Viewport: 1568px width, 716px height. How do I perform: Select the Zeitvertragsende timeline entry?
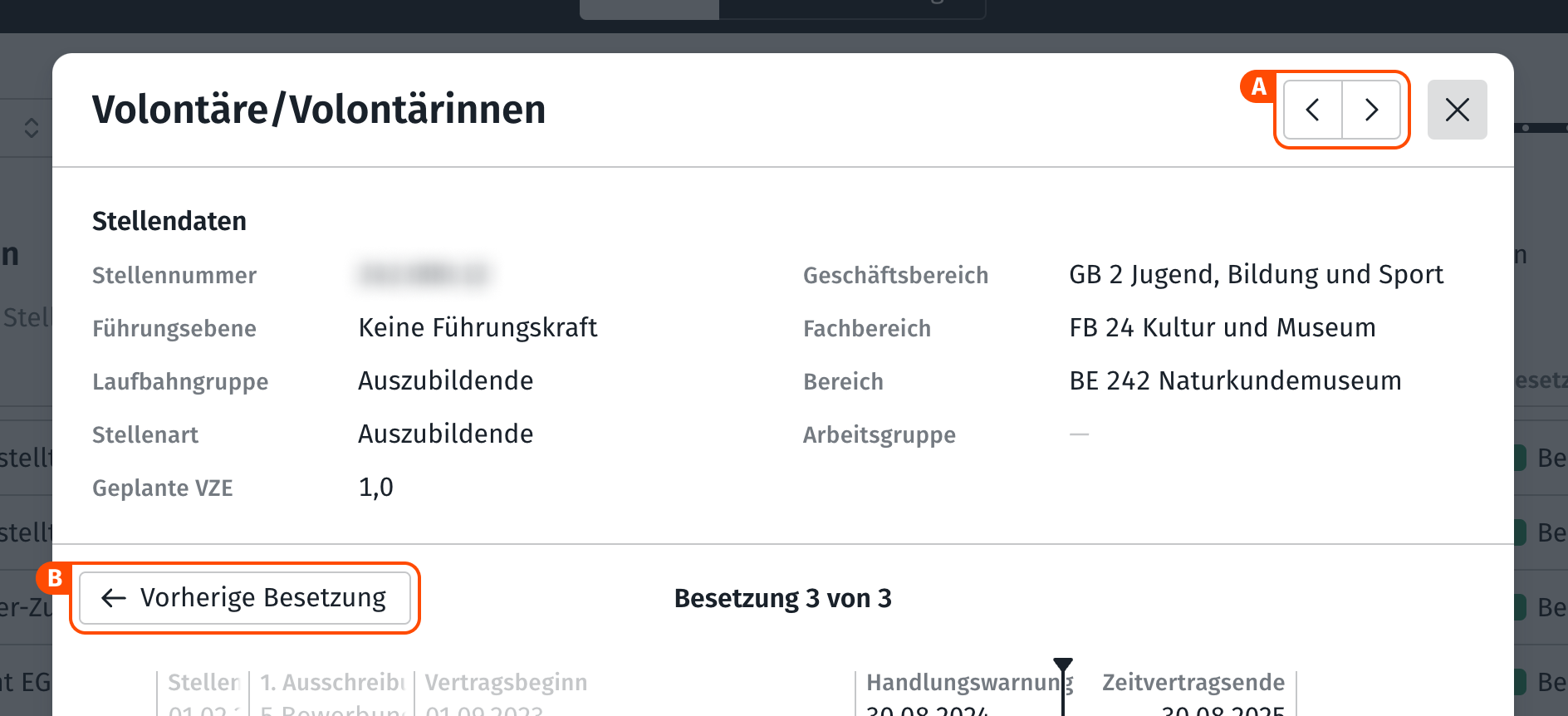click(1193, 684)
